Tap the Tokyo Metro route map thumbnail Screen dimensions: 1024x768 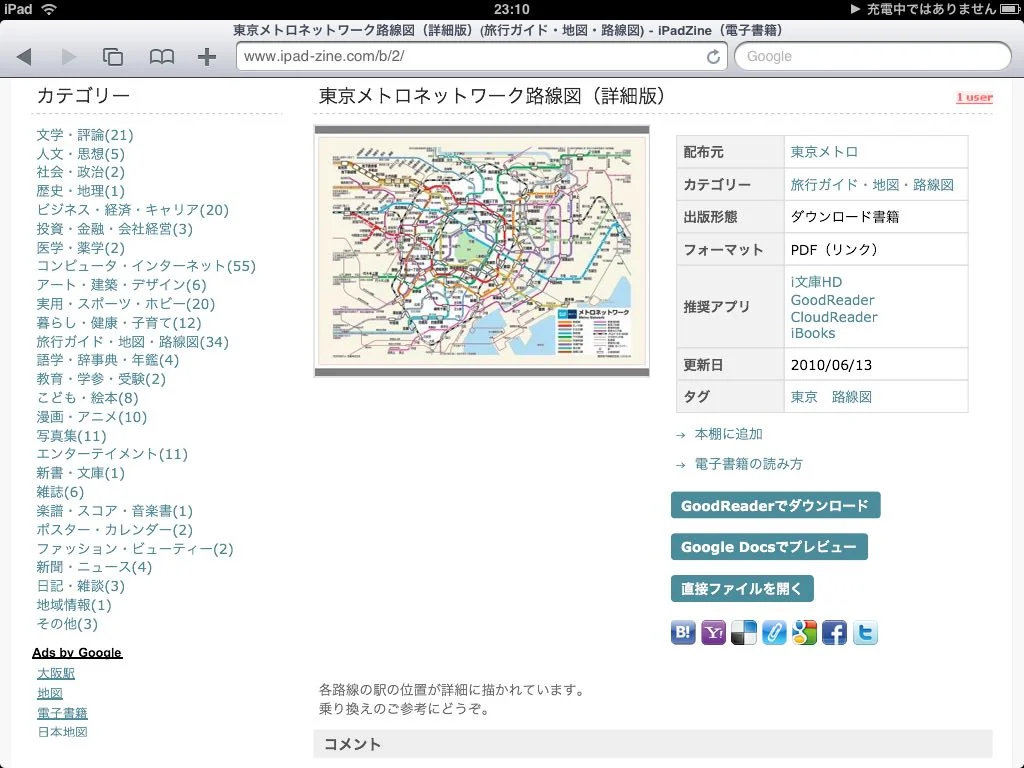pos(482,251)
